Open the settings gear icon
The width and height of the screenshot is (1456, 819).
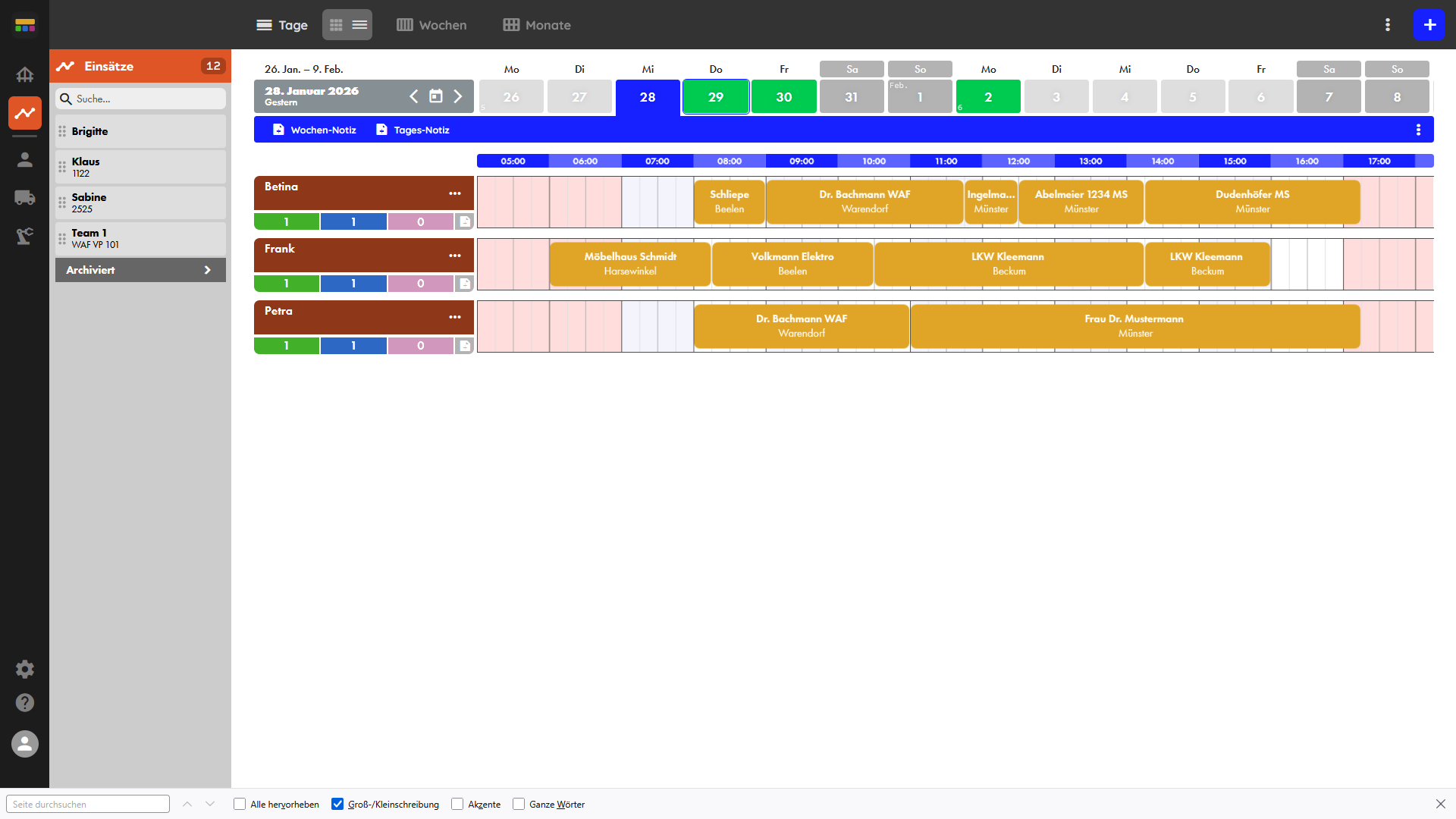[x=25, y=669]
